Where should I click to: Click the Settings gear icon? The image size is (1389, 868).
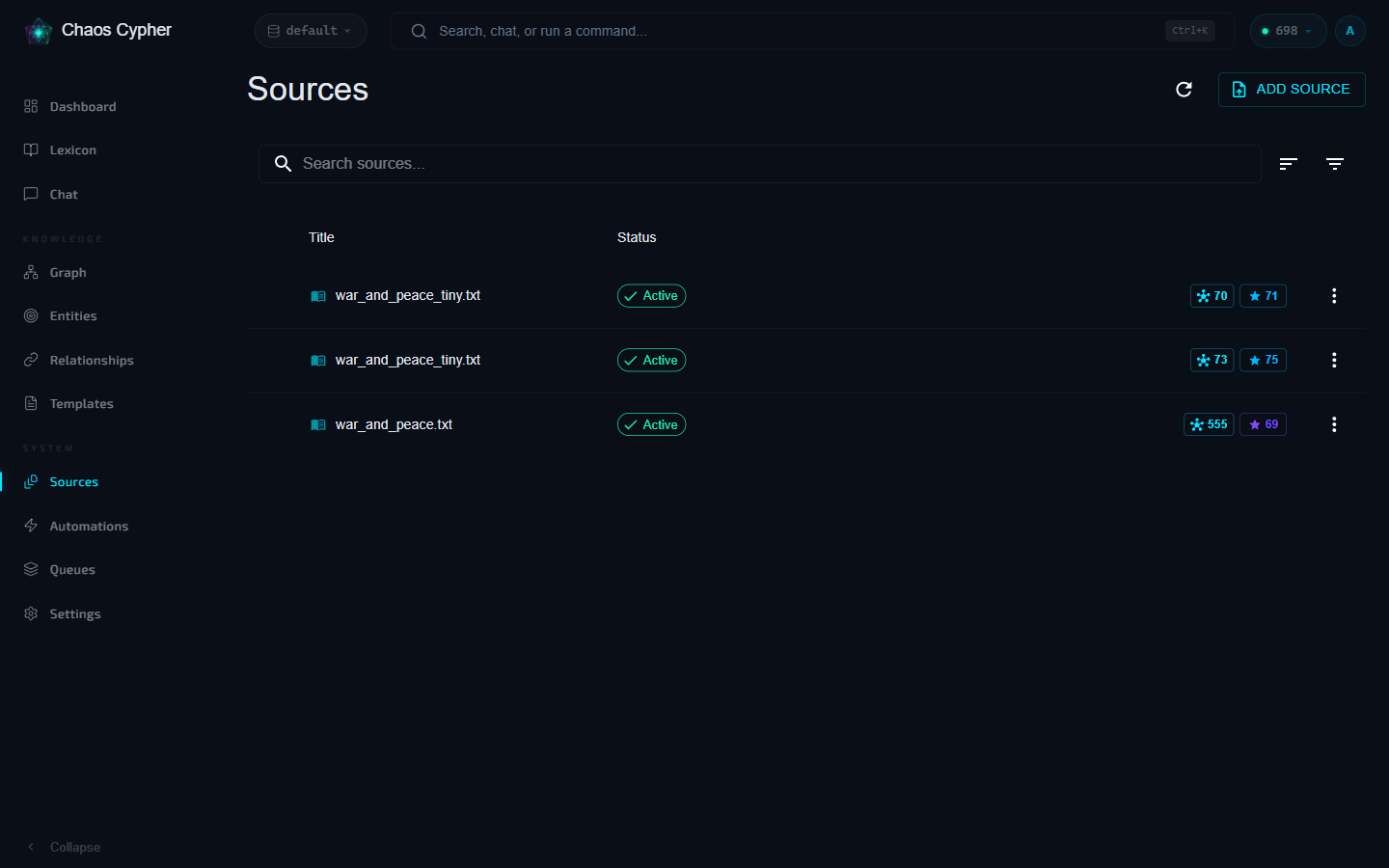[31, 614]
